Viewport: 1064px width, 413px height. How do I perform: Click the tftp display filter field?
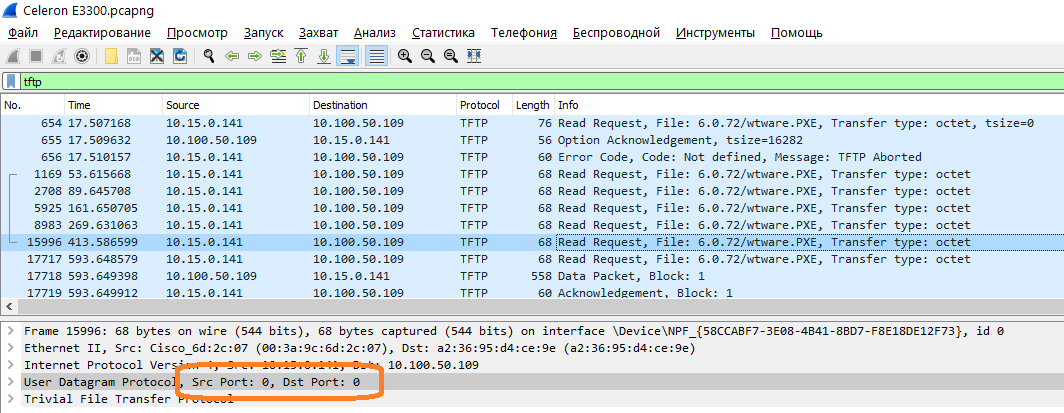(500, 81)
